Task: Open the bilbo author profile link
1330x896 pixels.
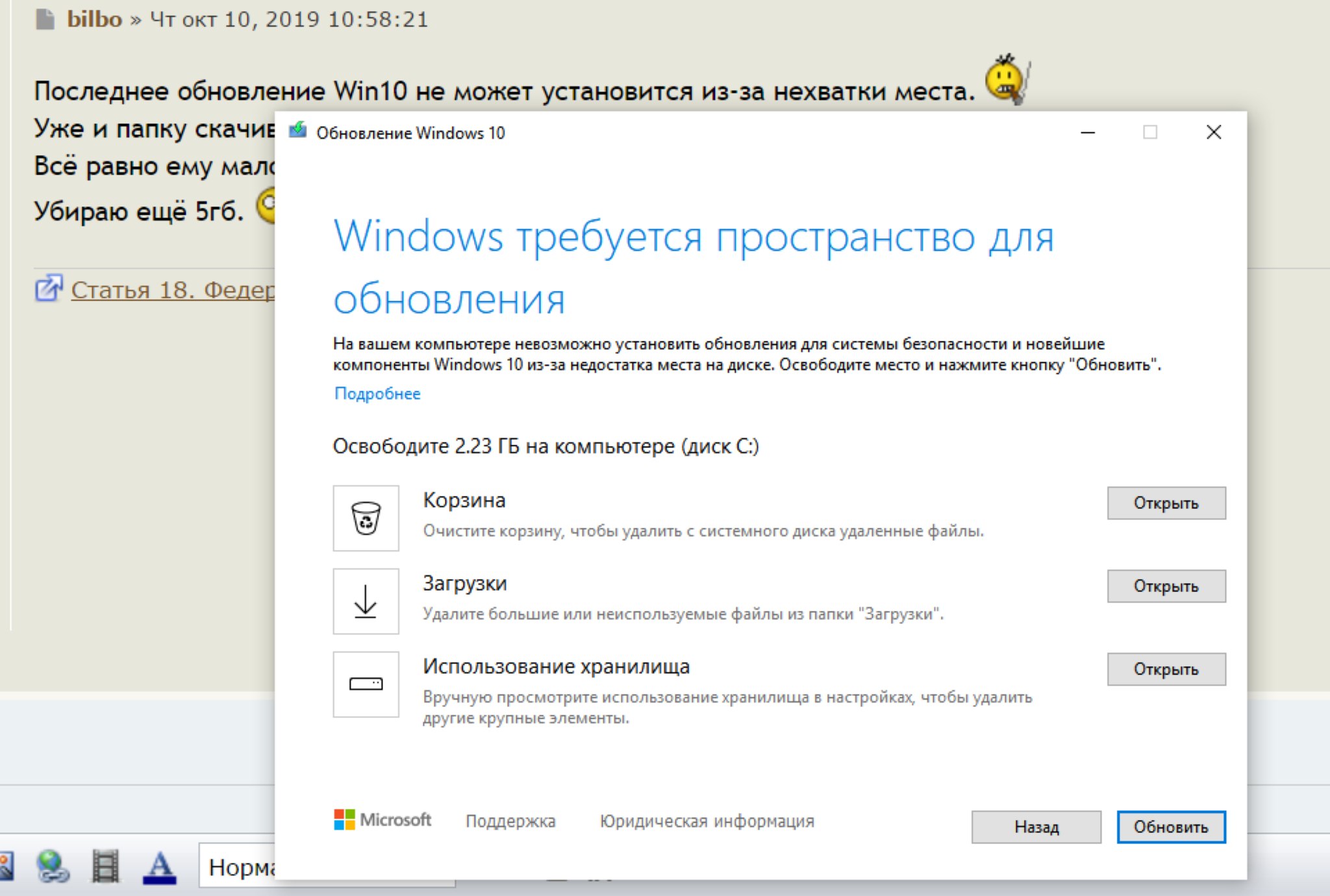Action: [95, 19]
